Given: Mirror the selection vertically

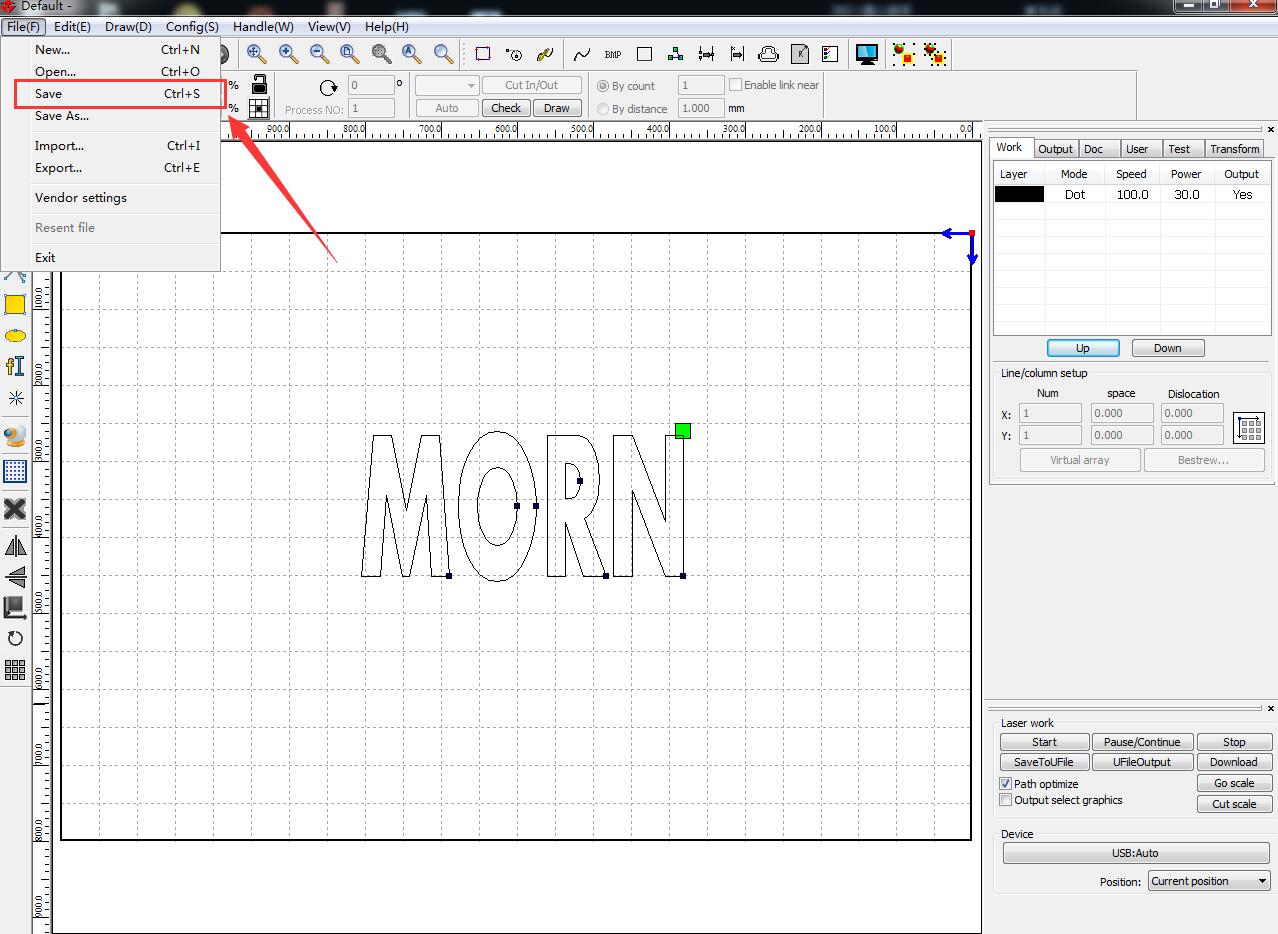Looking at the screenshot, I should 15,576.
